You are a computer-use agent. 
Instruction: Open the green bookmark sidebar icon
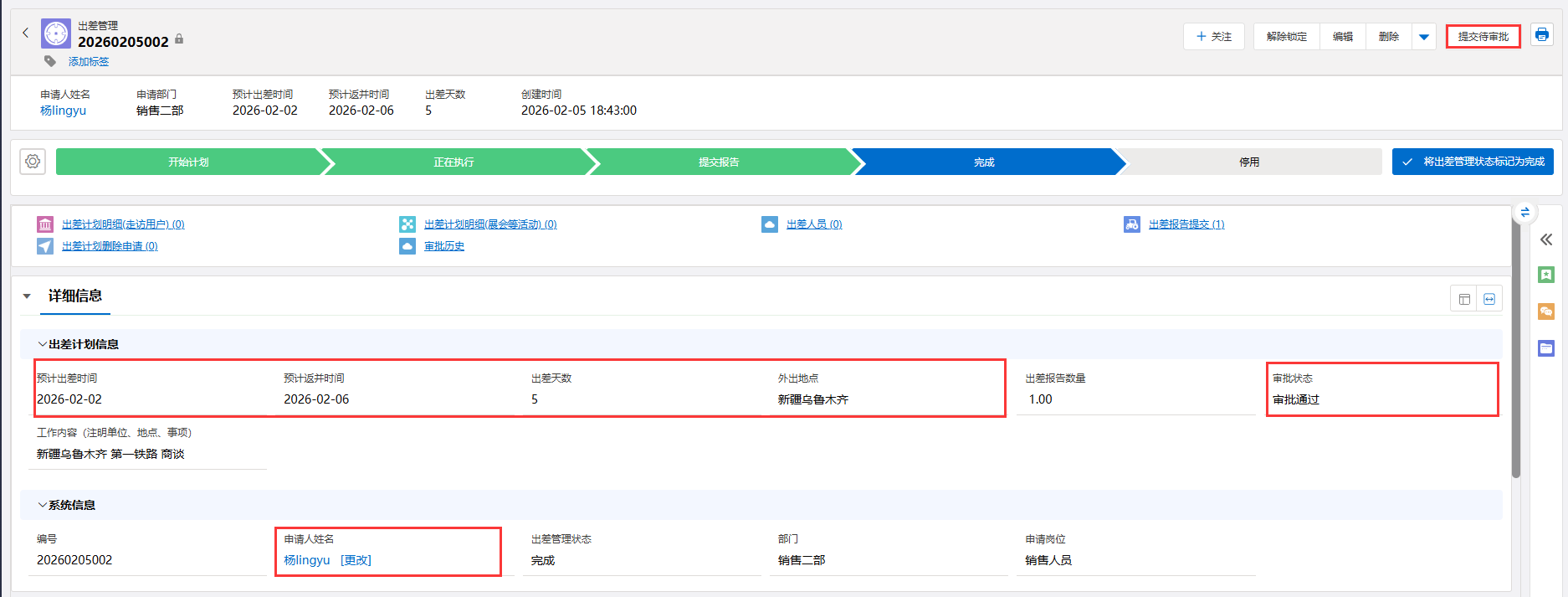click(1545, 275)
